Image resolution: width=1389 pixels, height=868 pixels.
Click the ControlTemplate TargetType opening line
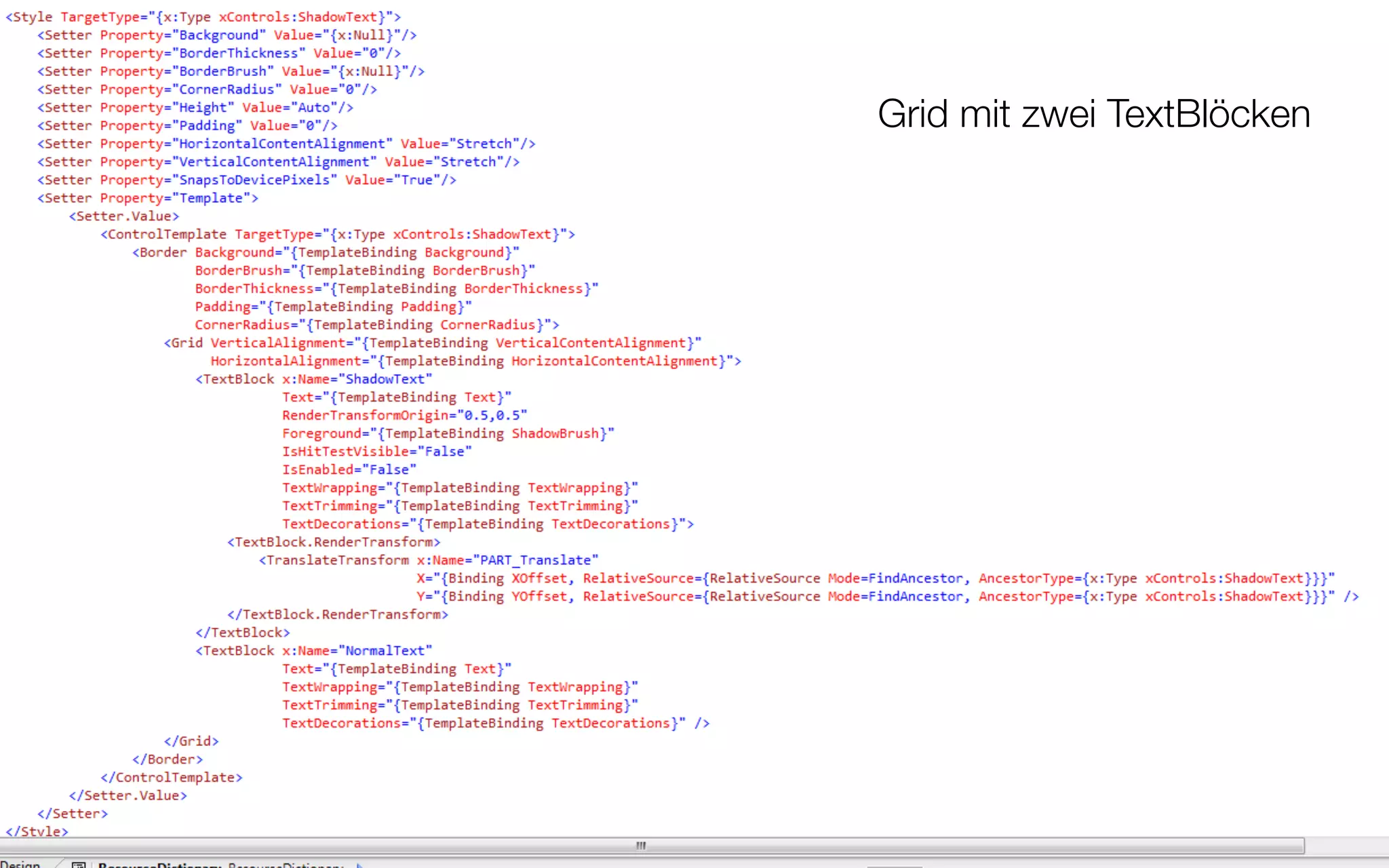[338, 234]
